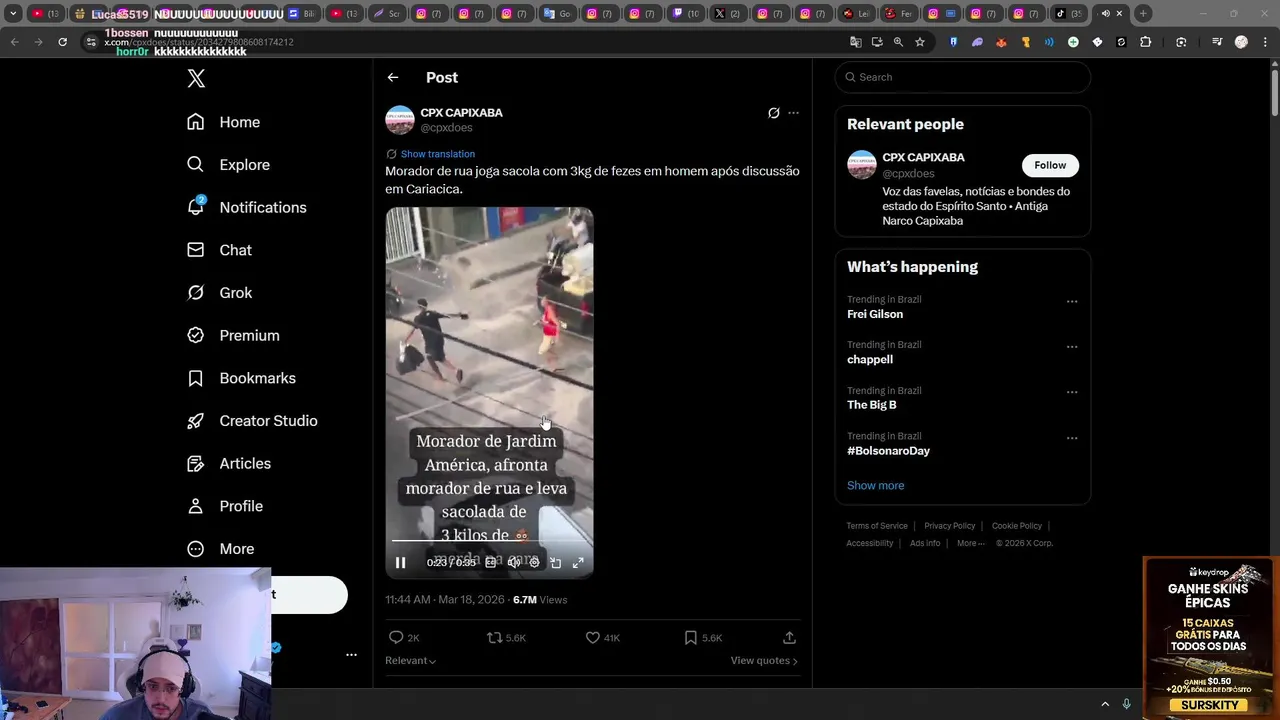Open options for The Big B trend
The width and height of the screenshot is (1280, 720).
(x=1072, y=392)
